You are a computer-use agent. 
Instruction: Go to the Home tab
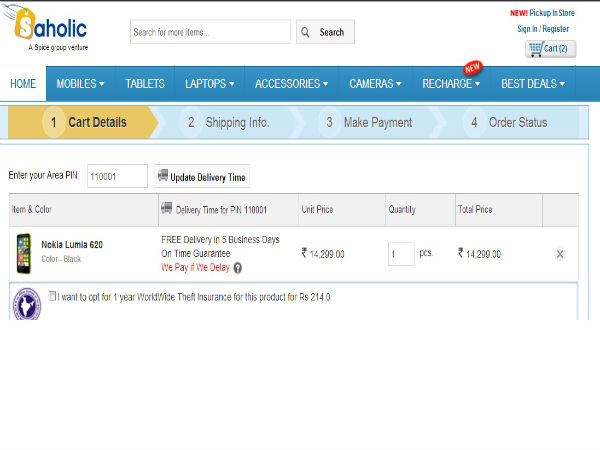point(23,84)
